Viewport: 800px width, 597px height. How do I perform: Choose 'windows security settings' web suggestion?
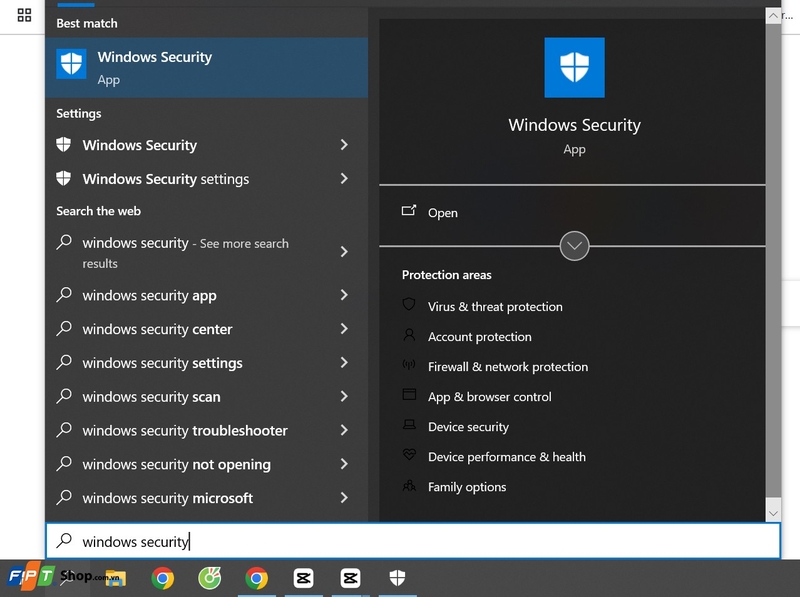pyautogui.click(x=207, y=362)
